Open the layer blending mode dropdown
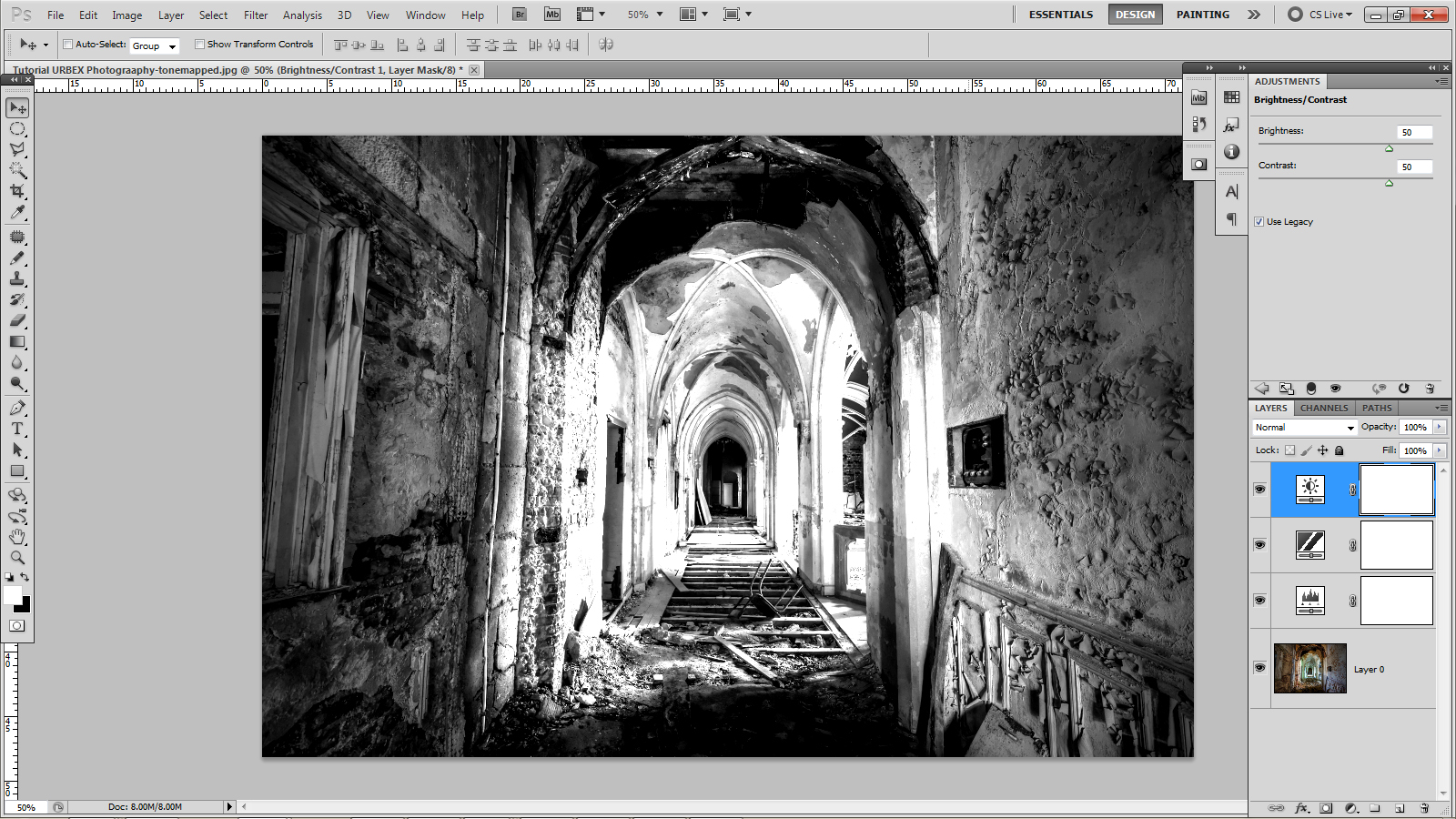The image size is (1456, 819). tap(1303, 427)
